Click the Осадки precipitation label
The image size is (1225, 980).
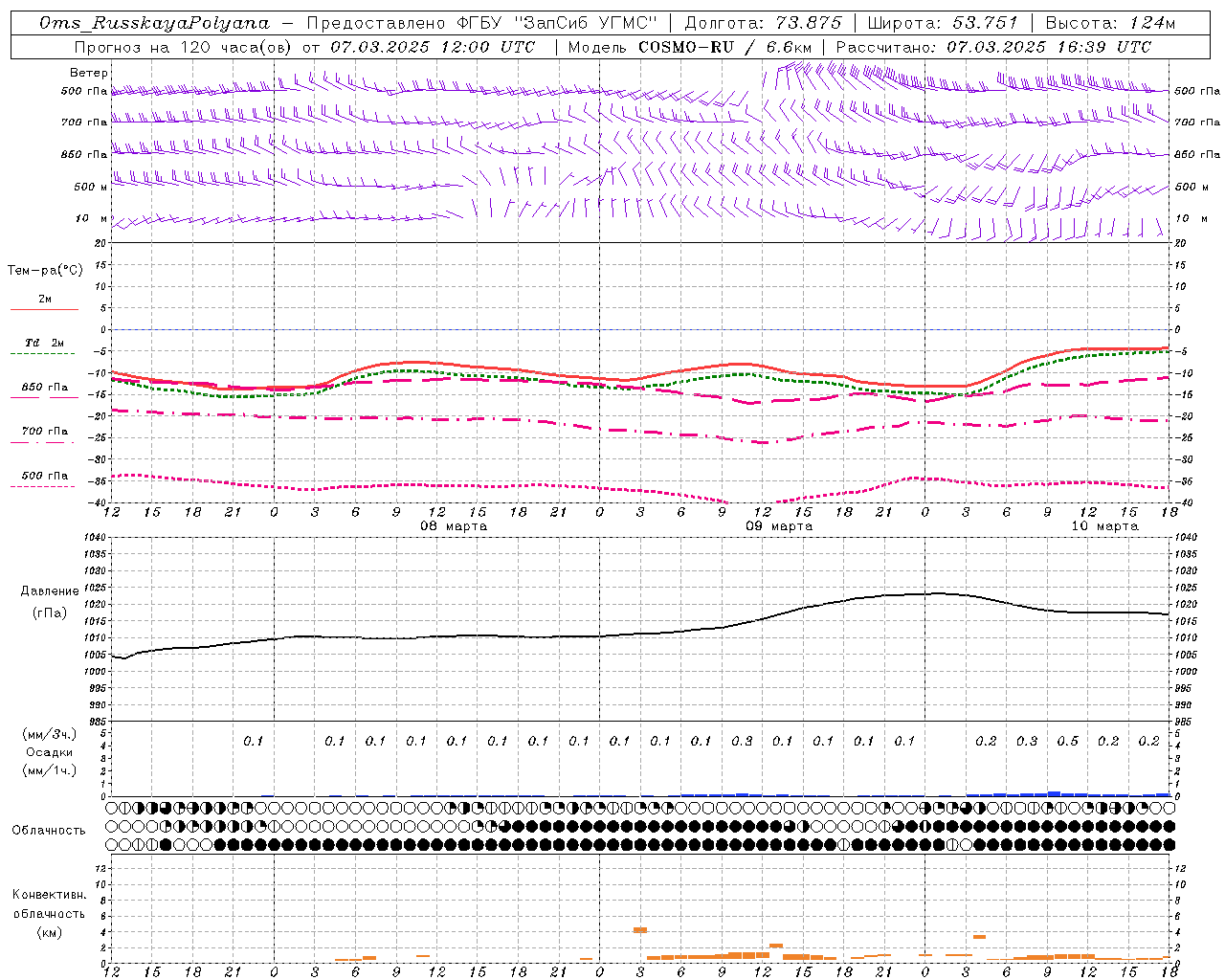coord(50,752)
